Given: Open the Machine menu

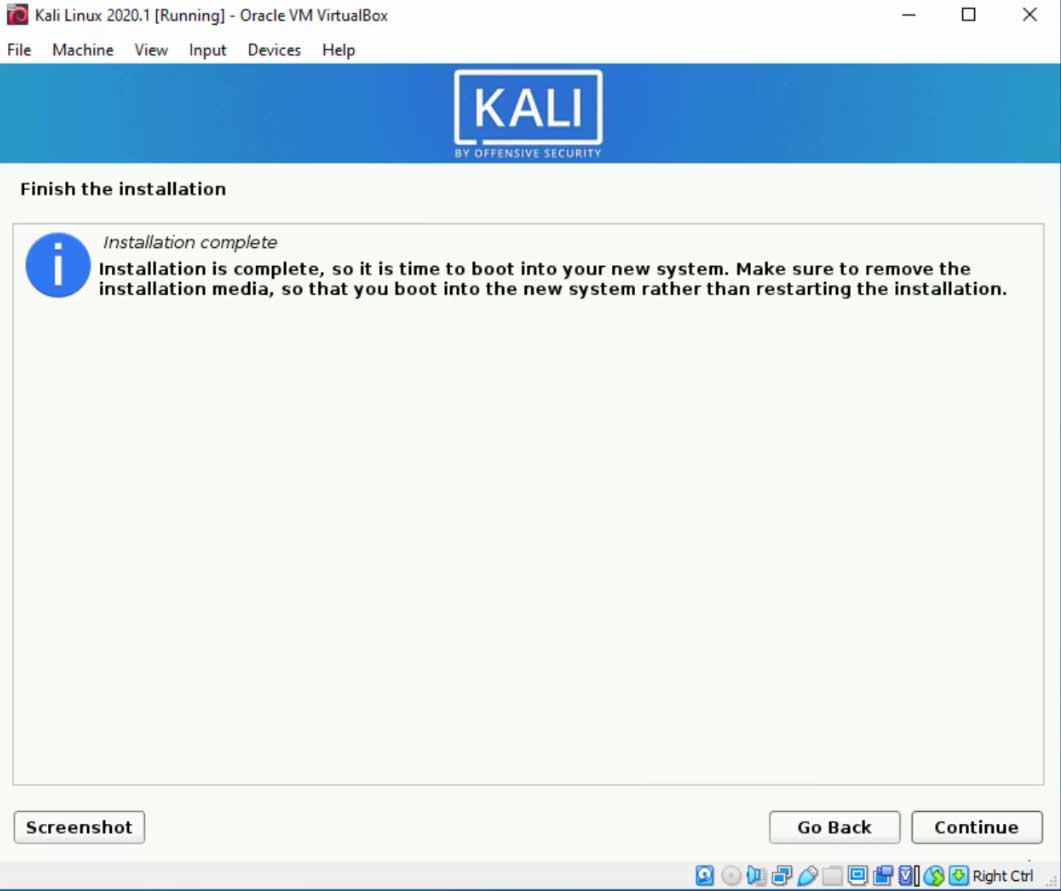Looking at the screenshot, I should (x=83, y=50).
